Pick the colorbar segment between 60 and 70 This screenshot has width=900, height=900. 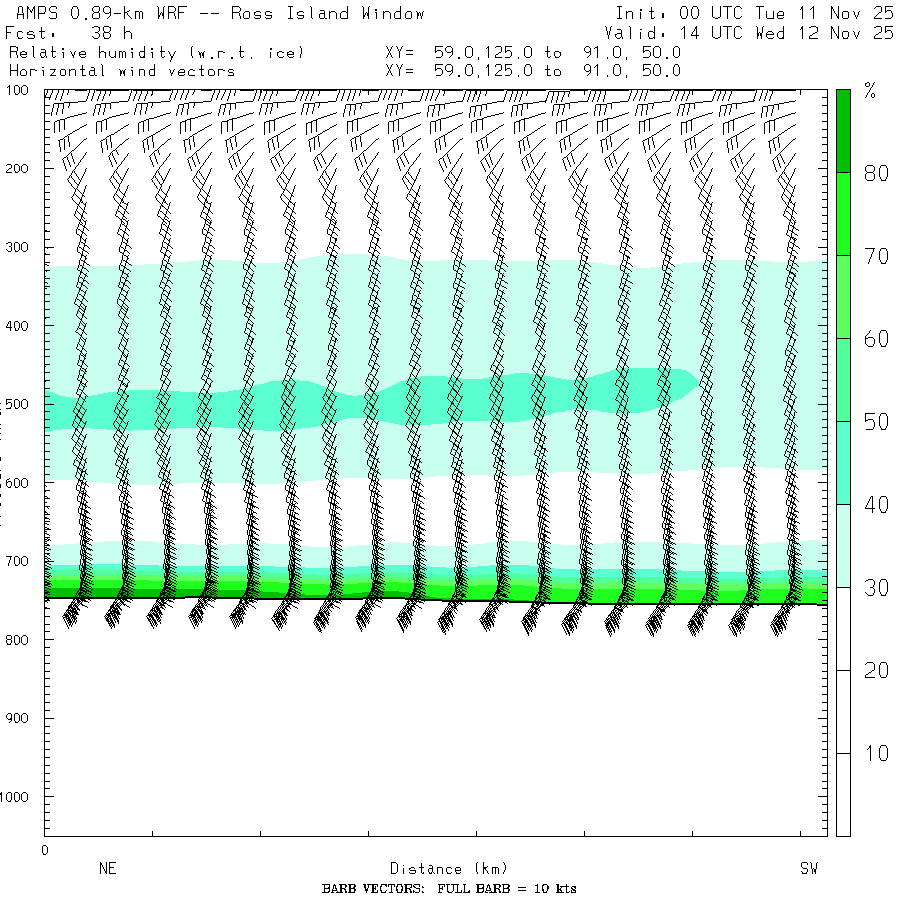[843, 297]
